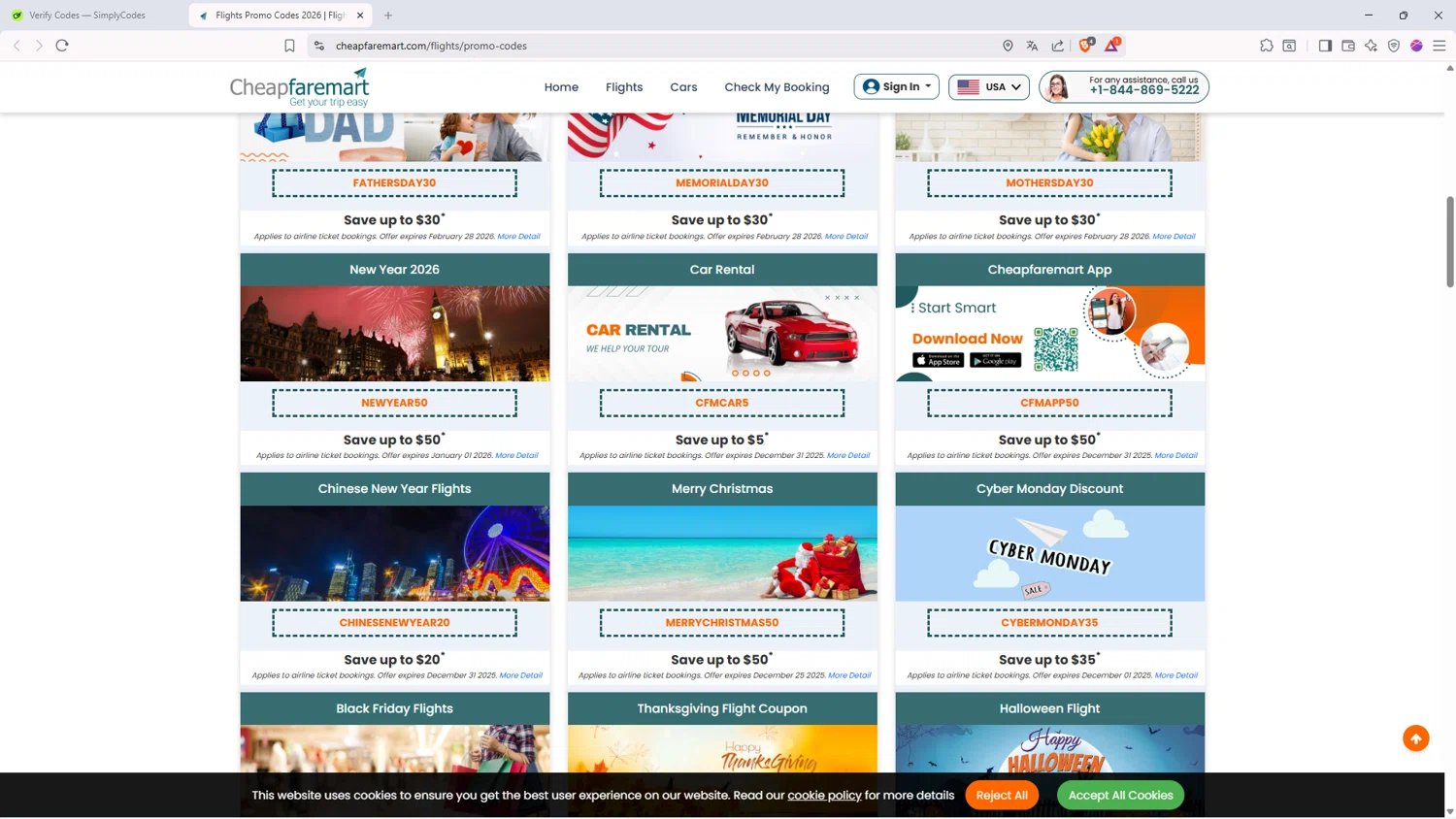Click the scroll-to-top orange arrow button
Image resolution: width=1456 pixels, height=819 pixels.
coord(1416,738)
